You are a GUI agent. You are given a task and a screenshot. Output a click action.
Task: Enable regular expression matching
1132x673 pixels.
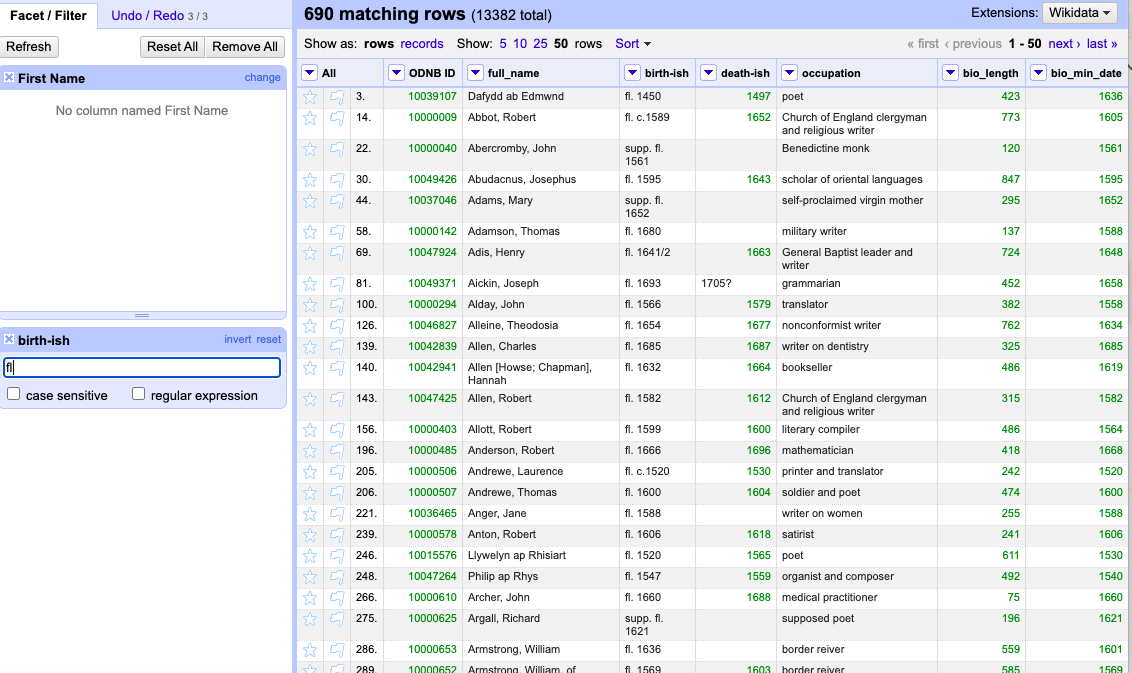click(x=139, y=394)
